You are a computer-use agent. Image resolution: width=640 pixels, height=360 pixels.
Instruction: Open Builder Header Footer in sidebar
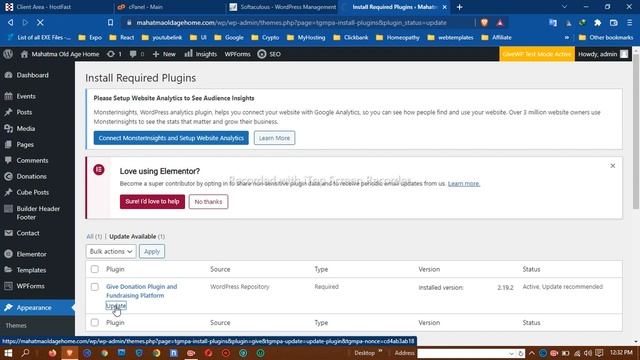tap(38, 213)
